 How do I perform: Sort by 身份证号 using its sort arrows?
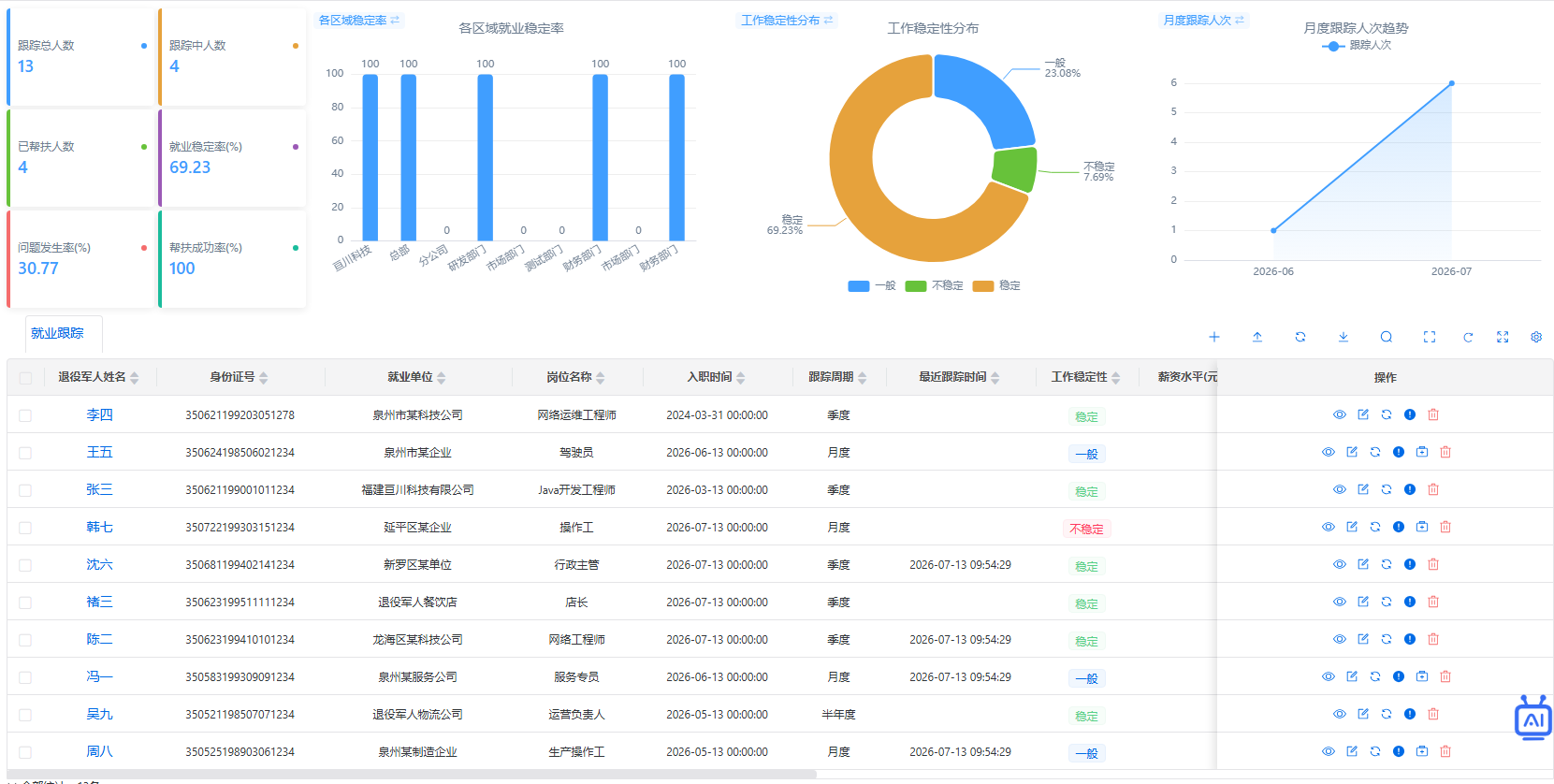(x=264, y=378)
